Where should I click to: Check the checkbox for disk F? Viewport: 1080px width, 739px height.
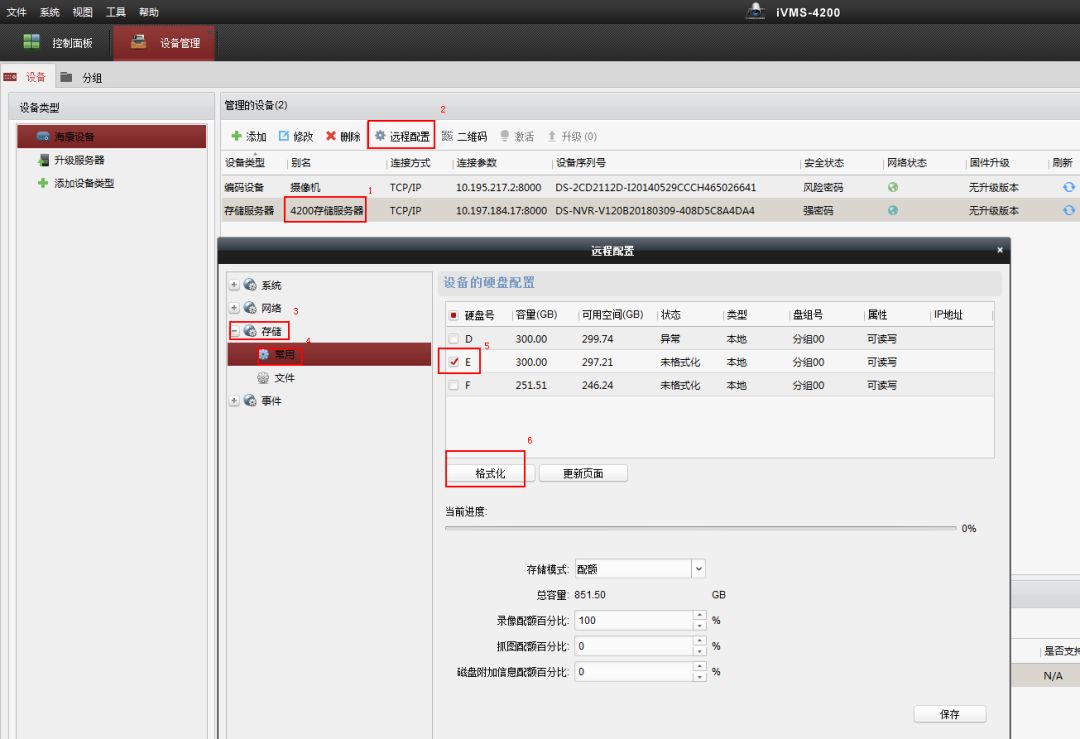point(455,385)
